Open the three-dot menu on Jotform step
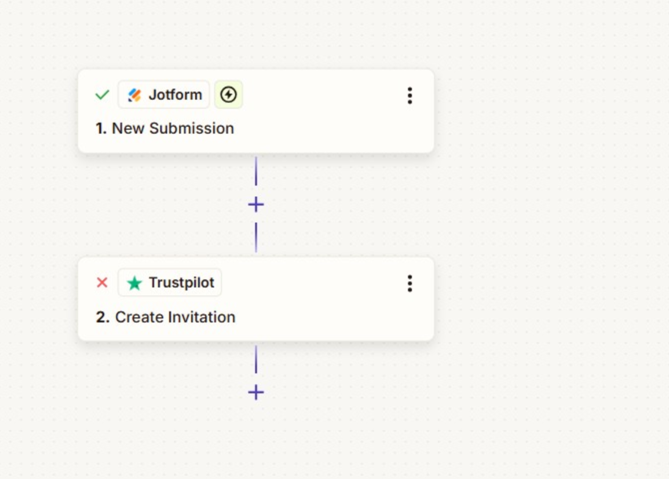The height and width of the screenshot is (479, 669). (x=410, y=96)
